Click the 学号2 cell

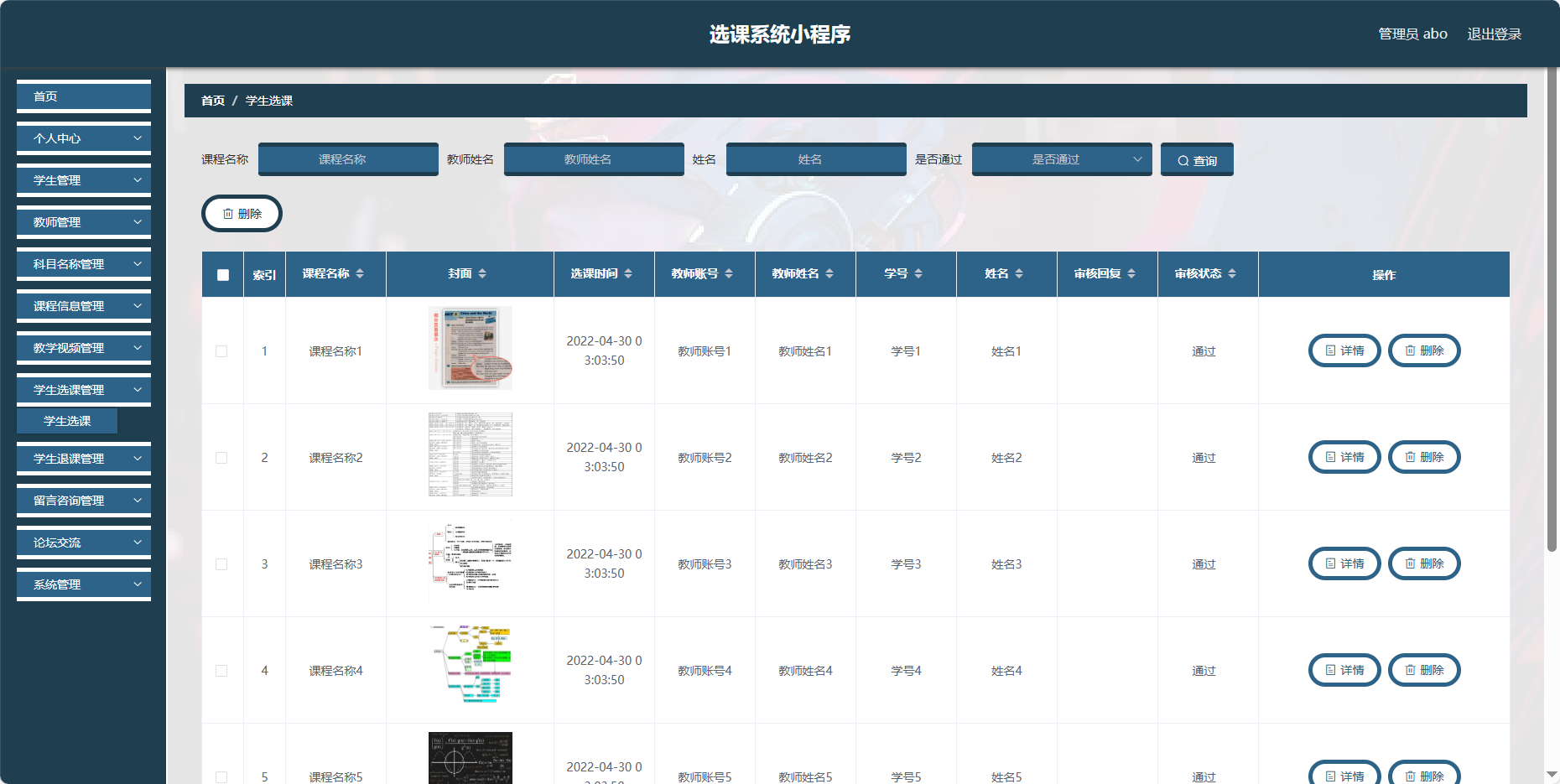click(x=906, y=458)
